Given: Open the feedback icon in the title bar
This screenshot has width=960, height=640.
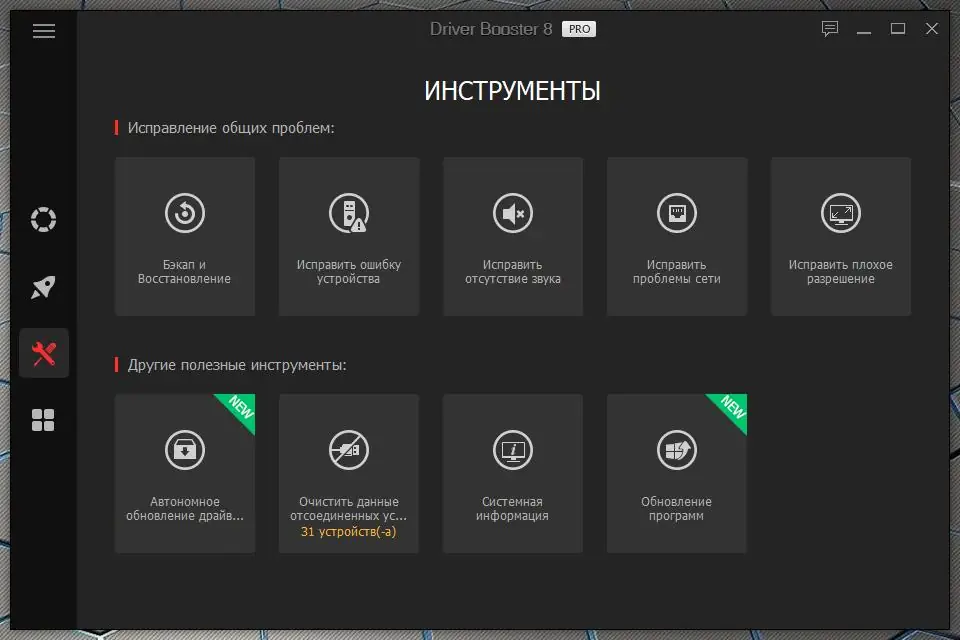Looking at the screenshot, I should (828, 30).
